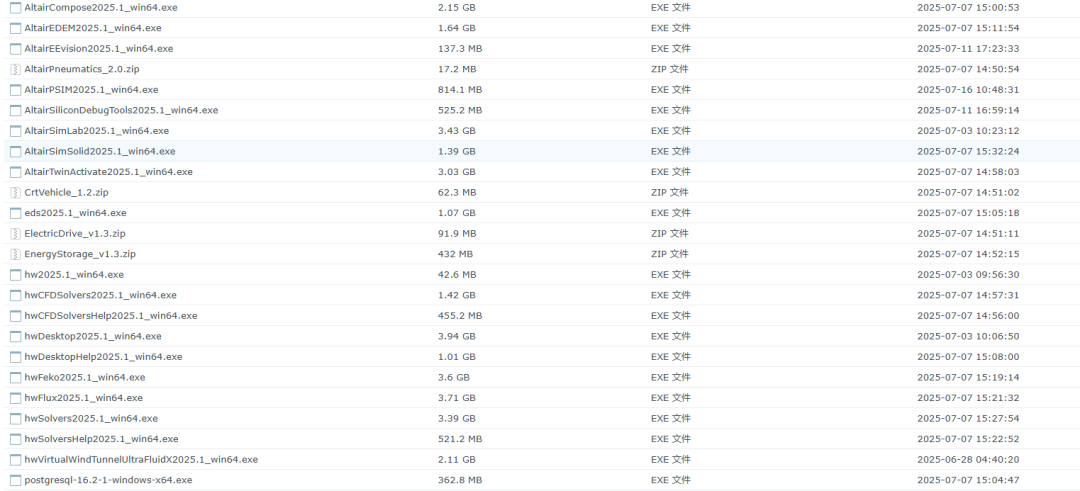
Task: Click the date 2025-06-28 04:40:20
Action: click(968, 459)
